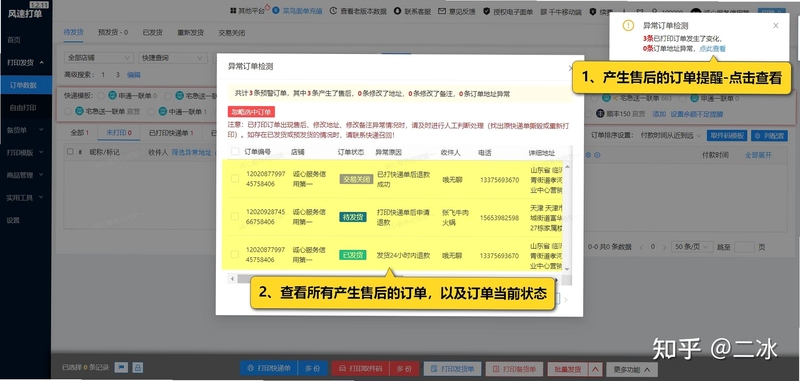Screen dimensions: 800x381
Task: Click 批量发货 button
Action: (x=567, y=368)
